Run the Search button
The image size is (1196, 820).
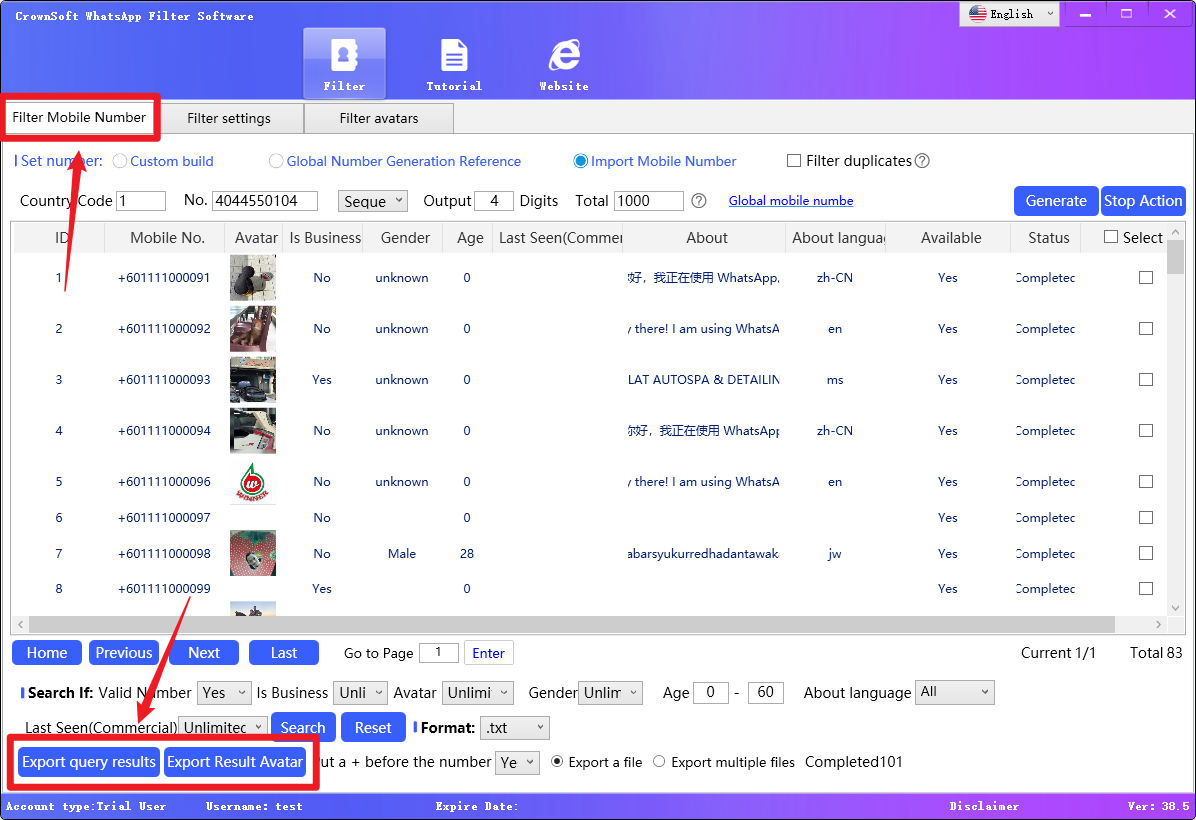(x=303, y=728)
